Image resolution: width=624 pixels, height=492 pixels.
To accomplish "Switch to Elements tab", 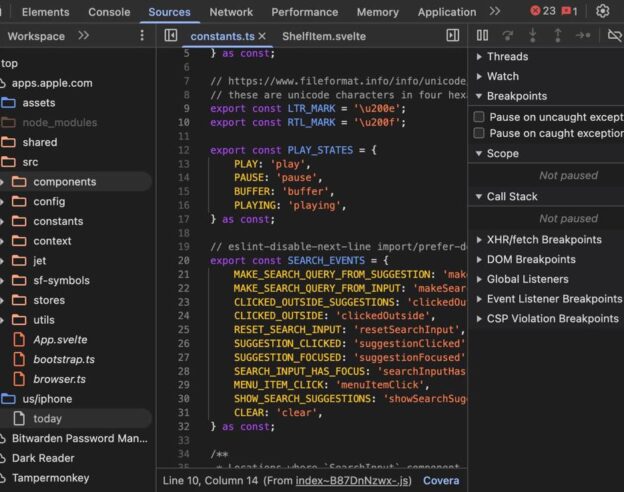I will click(45, 12).
